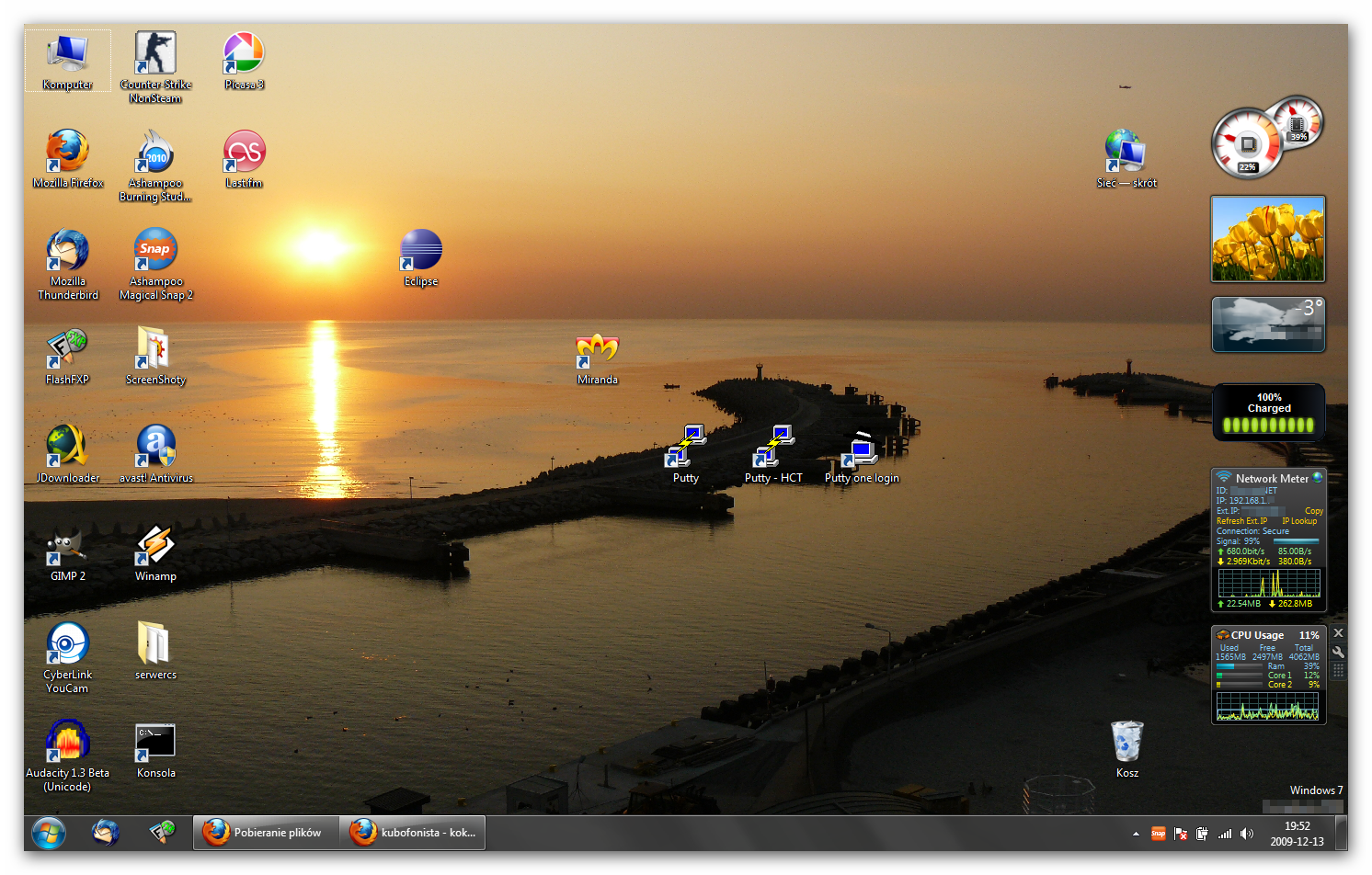Open Action Center flag tray icon

point(1181,834)
